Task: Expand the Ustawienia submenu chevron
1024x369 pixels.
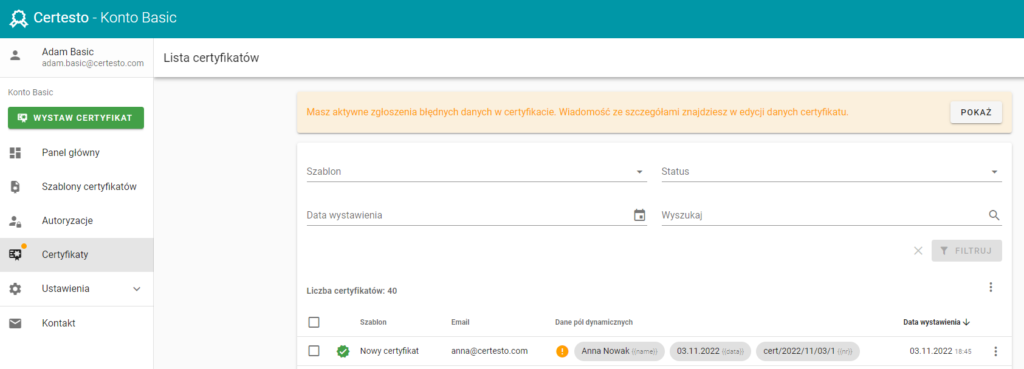Action: (136, 289)
